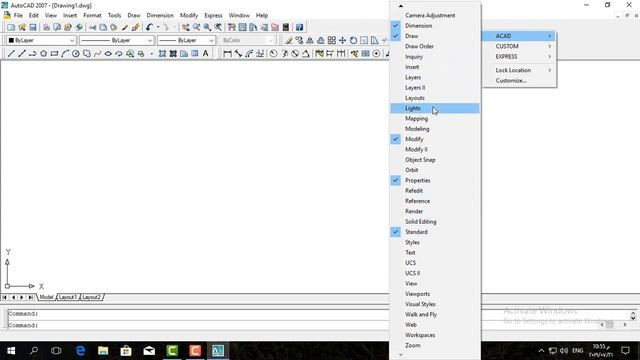Image resolution: width=640 pixels, height=360 pixels.
Task: Click the Cut scissors icon
Action: [x=93, y=27]
